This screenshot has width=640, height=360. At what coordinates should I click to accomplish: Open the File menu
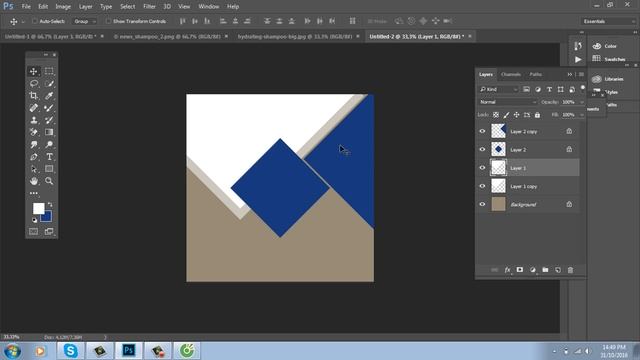click(x=26, y=7)
